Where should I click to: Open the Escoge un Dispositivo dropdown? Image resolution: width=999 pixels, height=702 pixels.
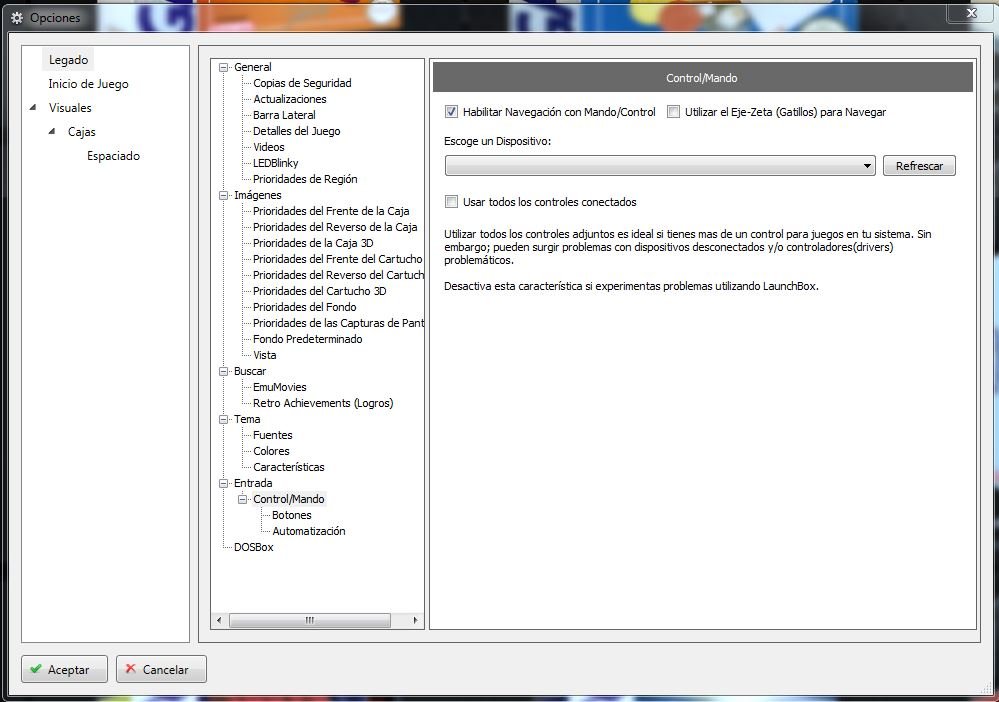(660, 166)
